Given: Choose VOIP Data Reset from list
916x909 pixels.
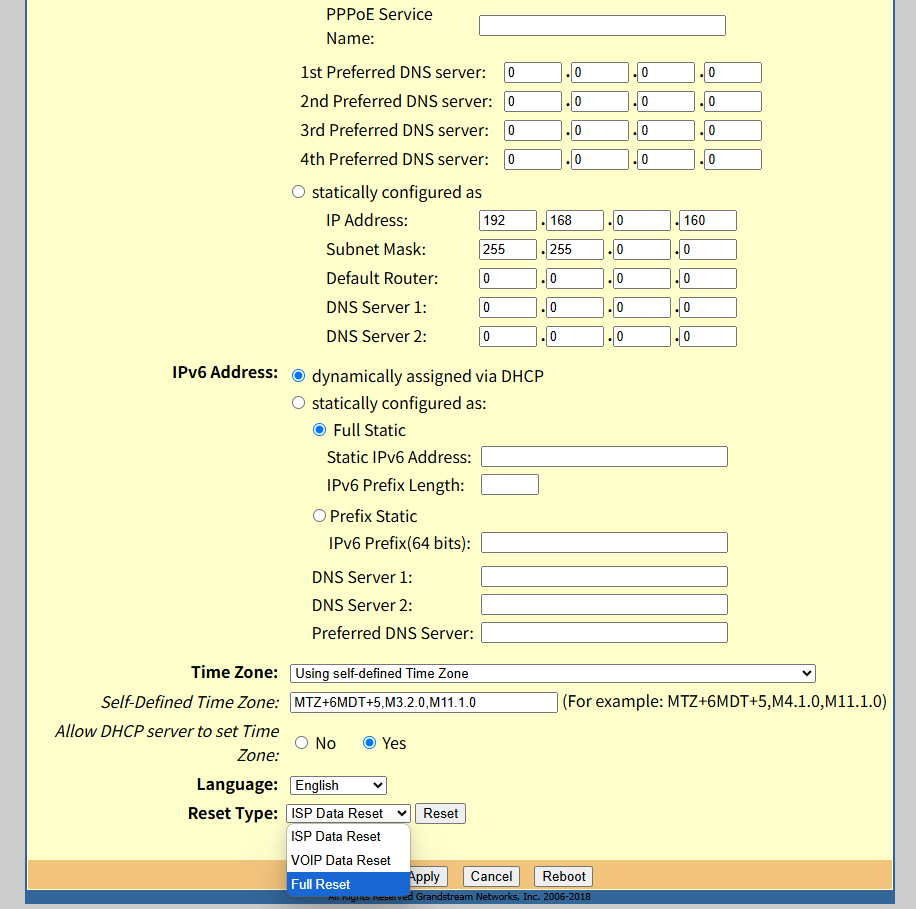Looking at the screenshot, I should coord(348,861).
